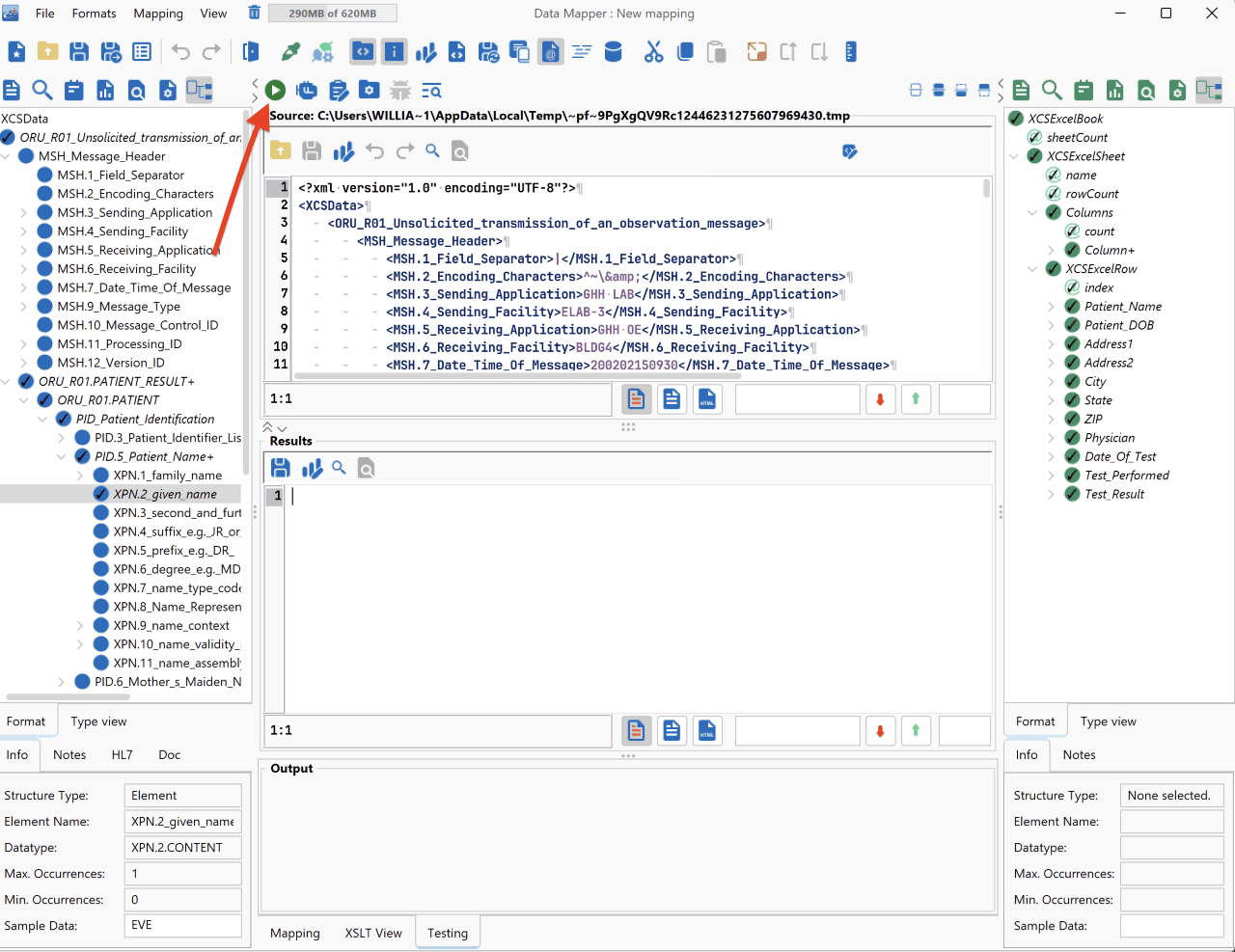Image resolution: width=1235 pixels, height=952 pixels.
Task: Click the new mapping icon in main toolbar
Action: pyautogui.click(x=16, y=52)
